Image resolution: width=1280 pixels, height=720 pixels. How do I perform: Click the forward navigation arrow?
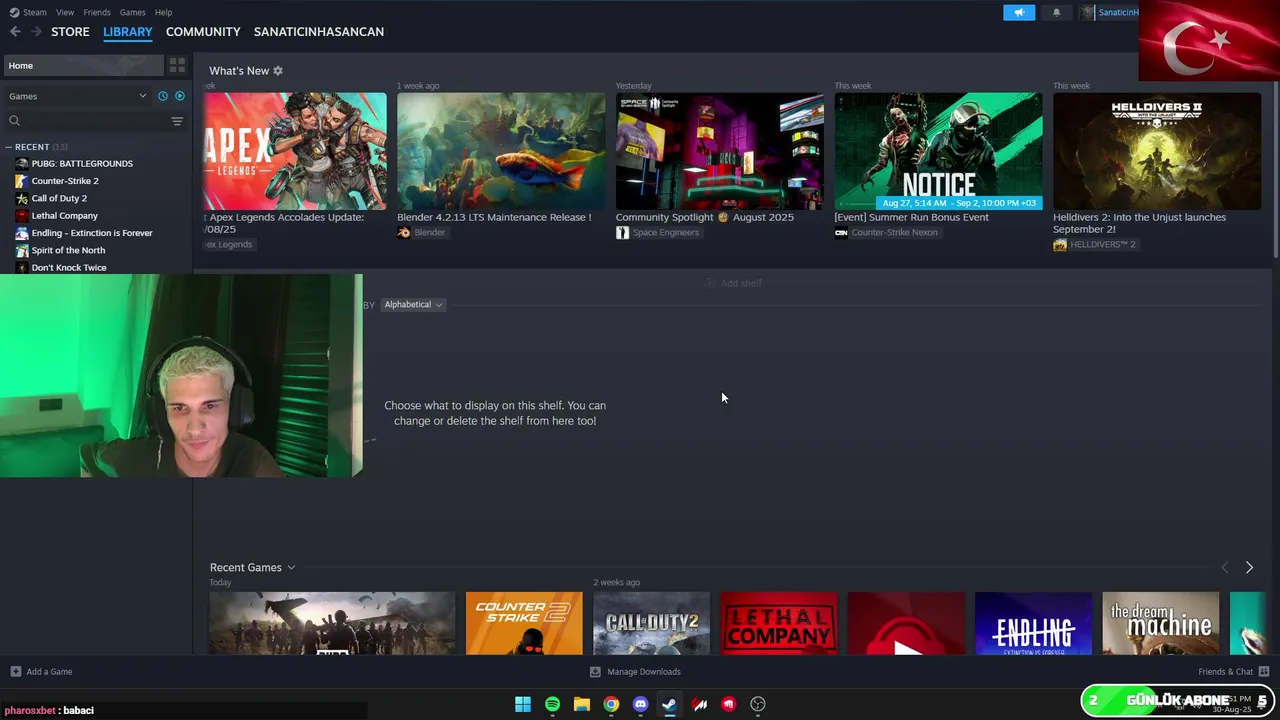36,32
